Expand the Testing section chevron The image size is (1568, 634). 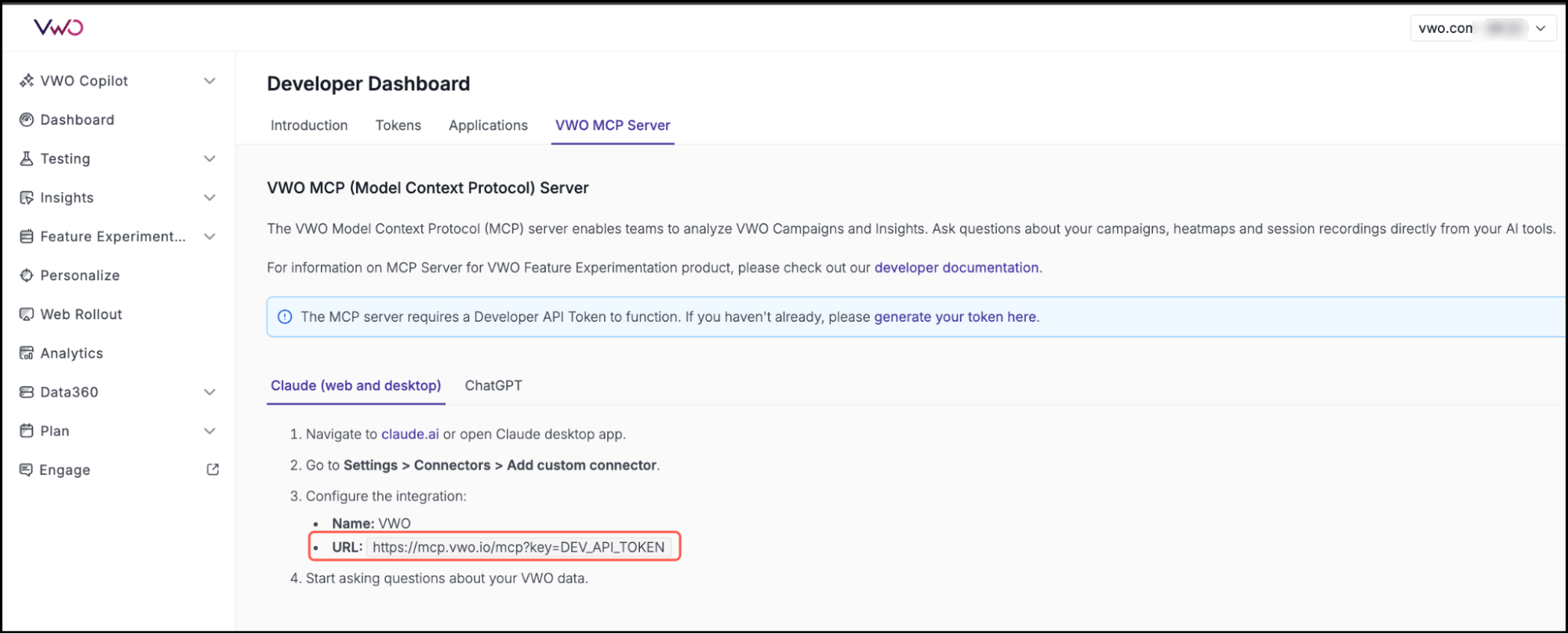click(209, 158)
